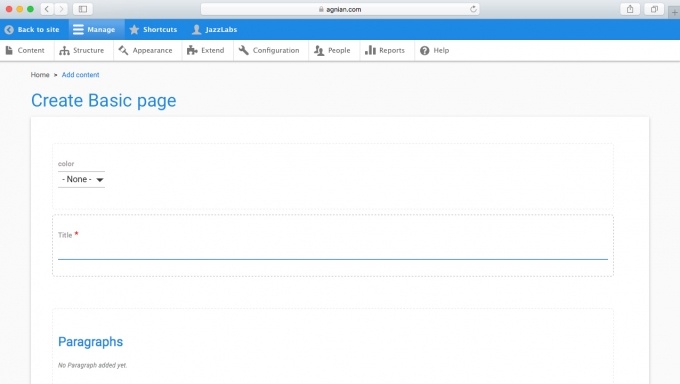
Task: Click the Shortcuts star icon
Action: (134, 30)
